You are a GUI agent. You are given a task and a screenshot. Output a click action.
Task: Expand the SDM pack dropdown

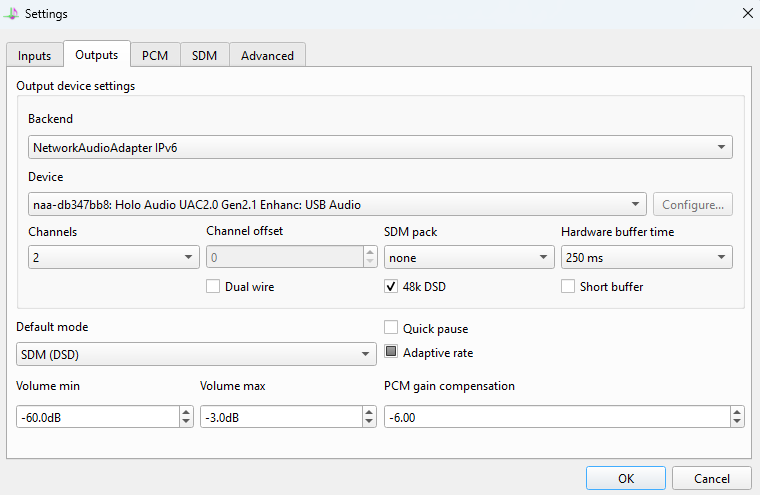coord(469,257)
